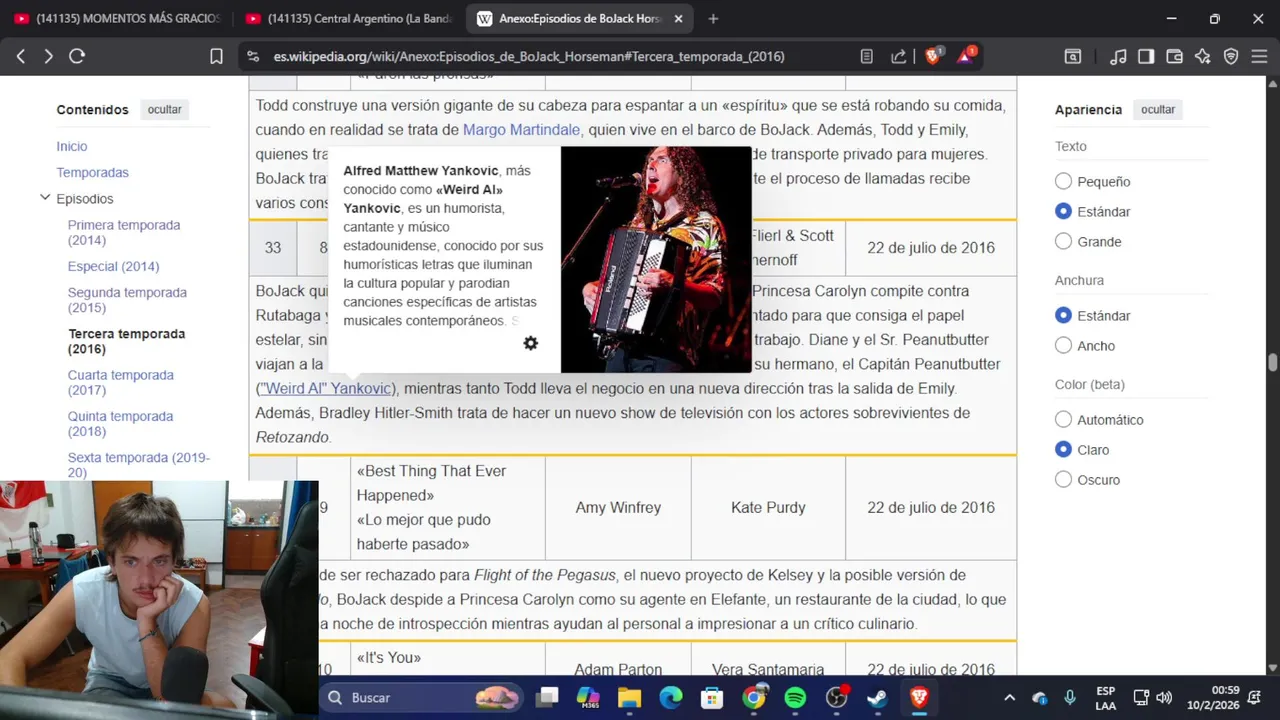
Task: Select Pequeño text size
Action: (1063, 181)
